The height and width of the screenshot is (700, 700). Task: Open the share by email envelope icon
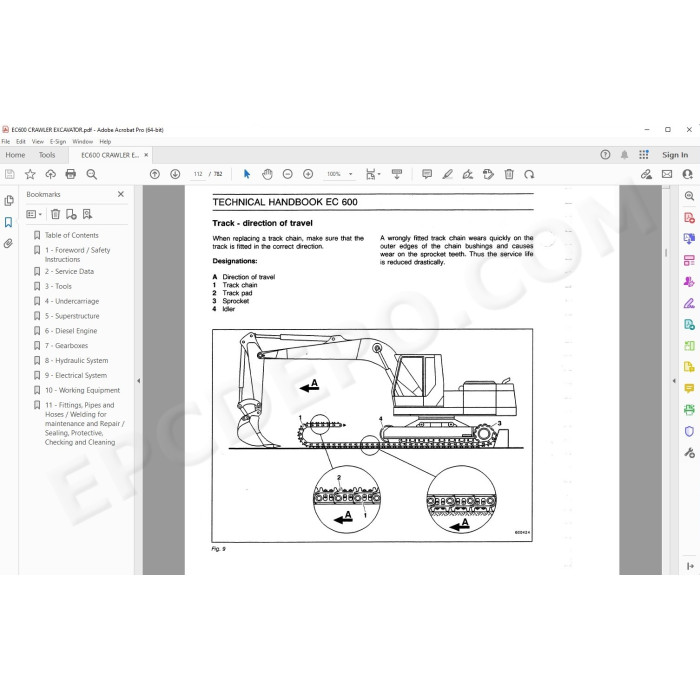pyautogui.click(x=667, y=174)
